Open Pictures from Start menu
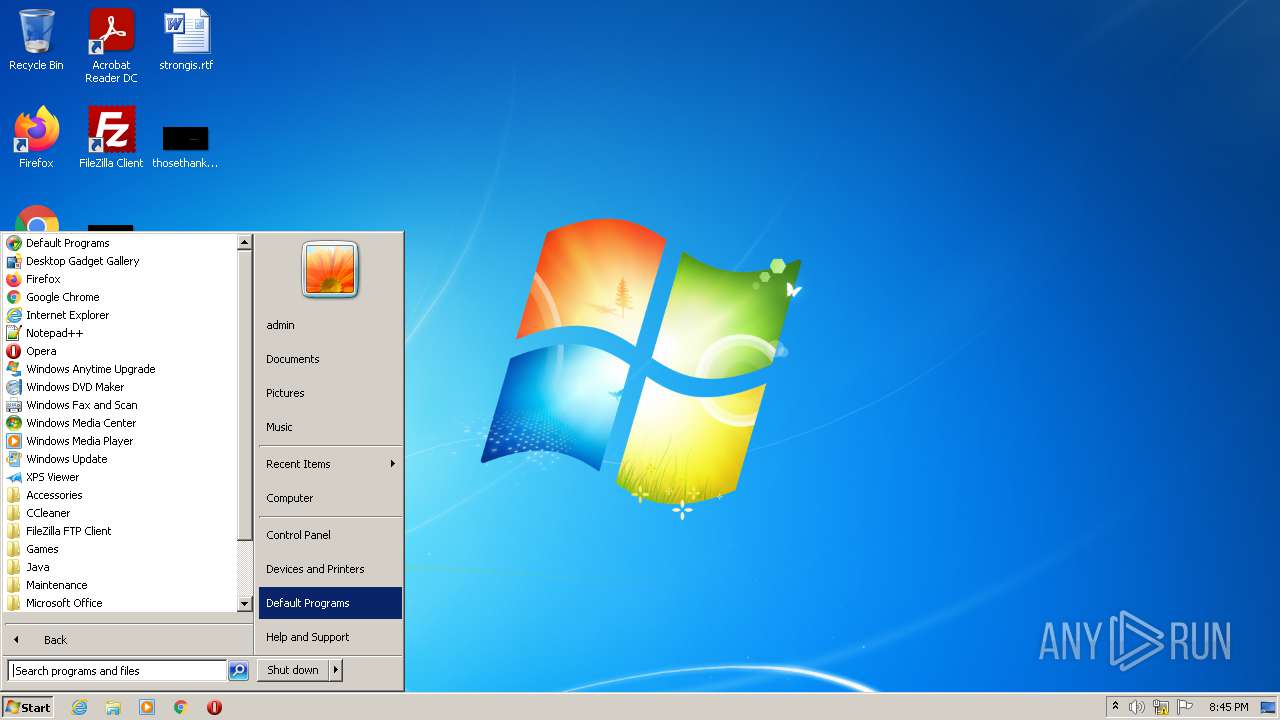Image resolution: width=1280 pixels, height=720 pixels. [x=330, y=393]
